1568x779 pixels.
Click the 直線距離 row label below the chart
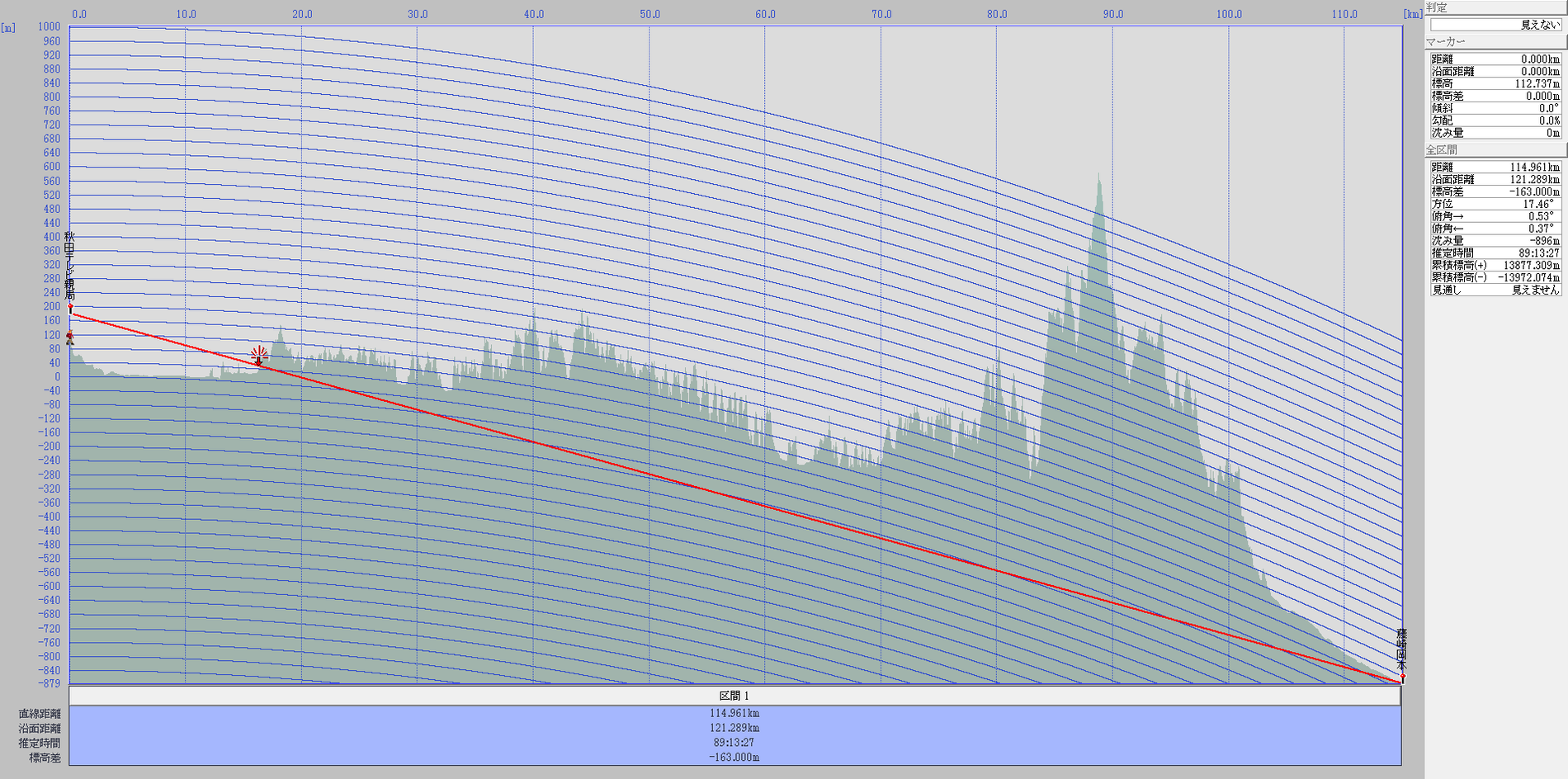tap(40, 713)
